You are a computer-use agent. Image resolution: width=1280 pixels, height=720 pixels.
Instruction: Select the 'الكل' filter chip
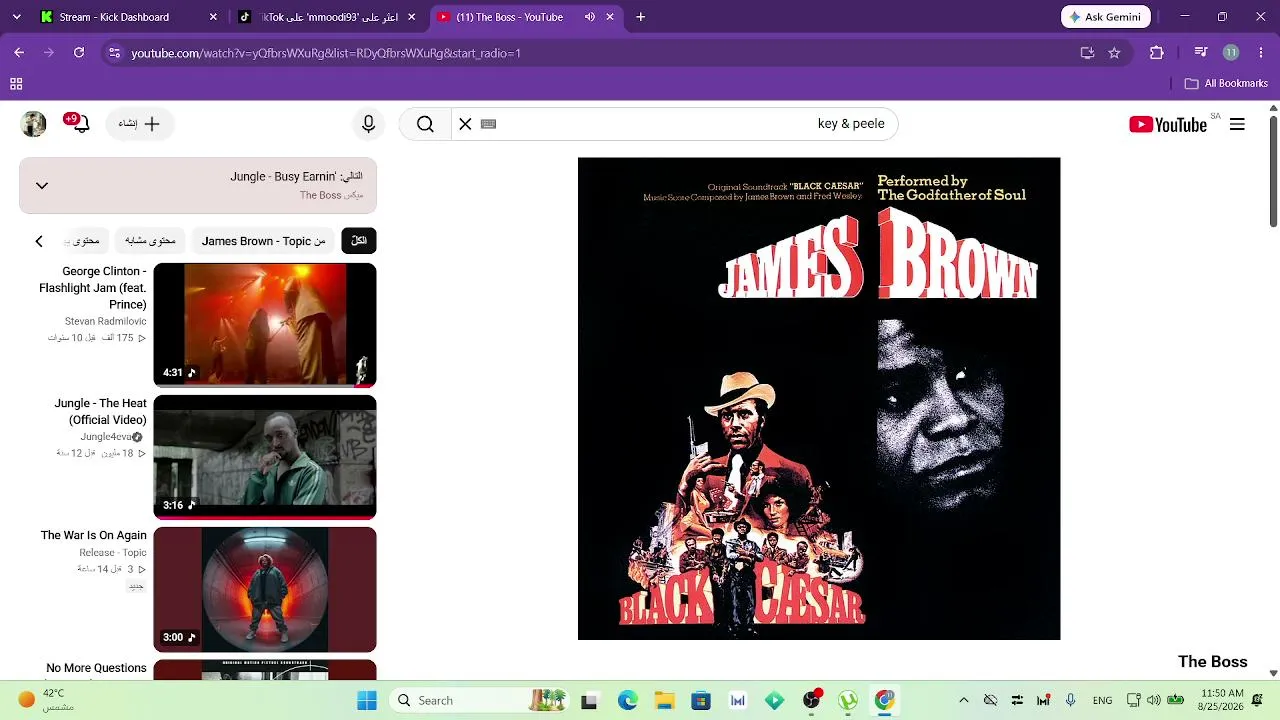359,241
